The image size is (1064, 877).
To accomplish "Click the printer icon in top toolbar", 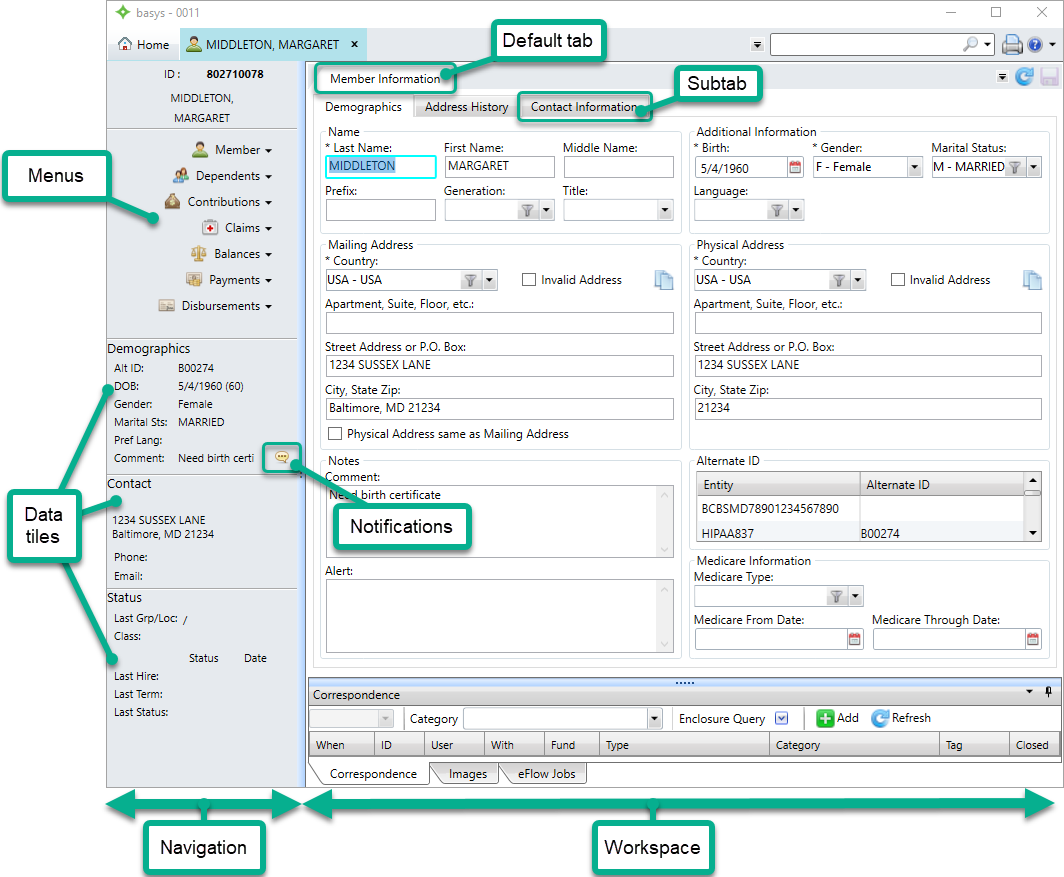I will 1012,45.
